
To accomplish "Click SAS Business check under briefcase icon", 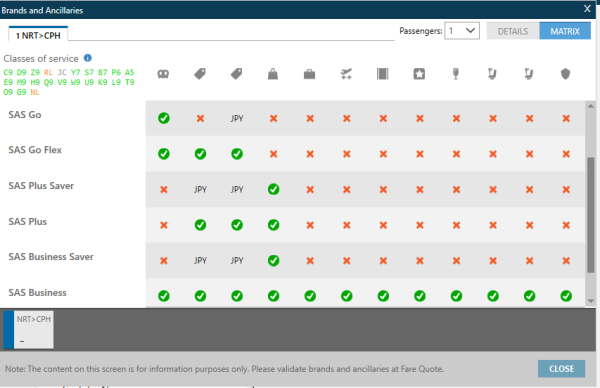I will point(310,296).
